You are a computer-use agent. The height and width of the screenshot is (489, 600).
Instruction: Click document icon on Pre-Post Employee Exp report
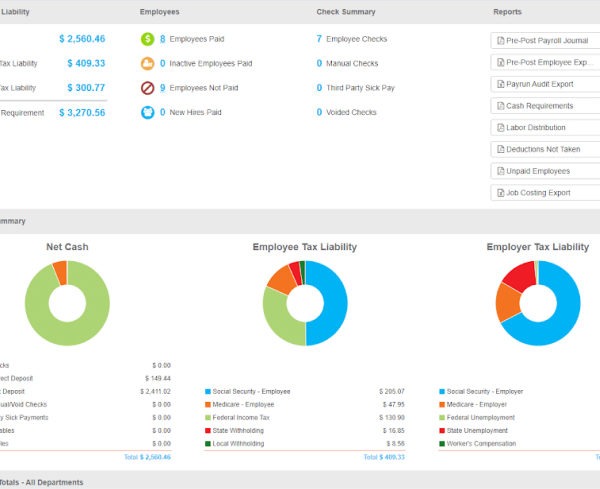point(500,62)
